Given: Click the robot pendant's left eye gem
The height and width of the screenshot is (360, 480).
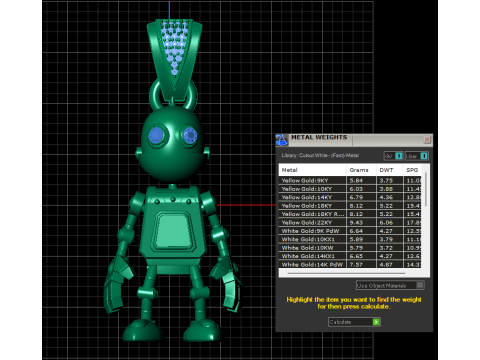Looking at the screenshot, I should pyautogui.click(x=155, y=135).
